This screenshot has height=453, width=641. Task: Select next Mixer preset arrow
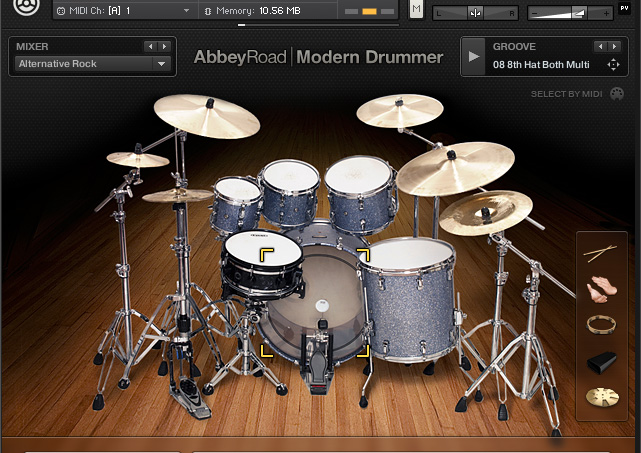coord(164,47)
